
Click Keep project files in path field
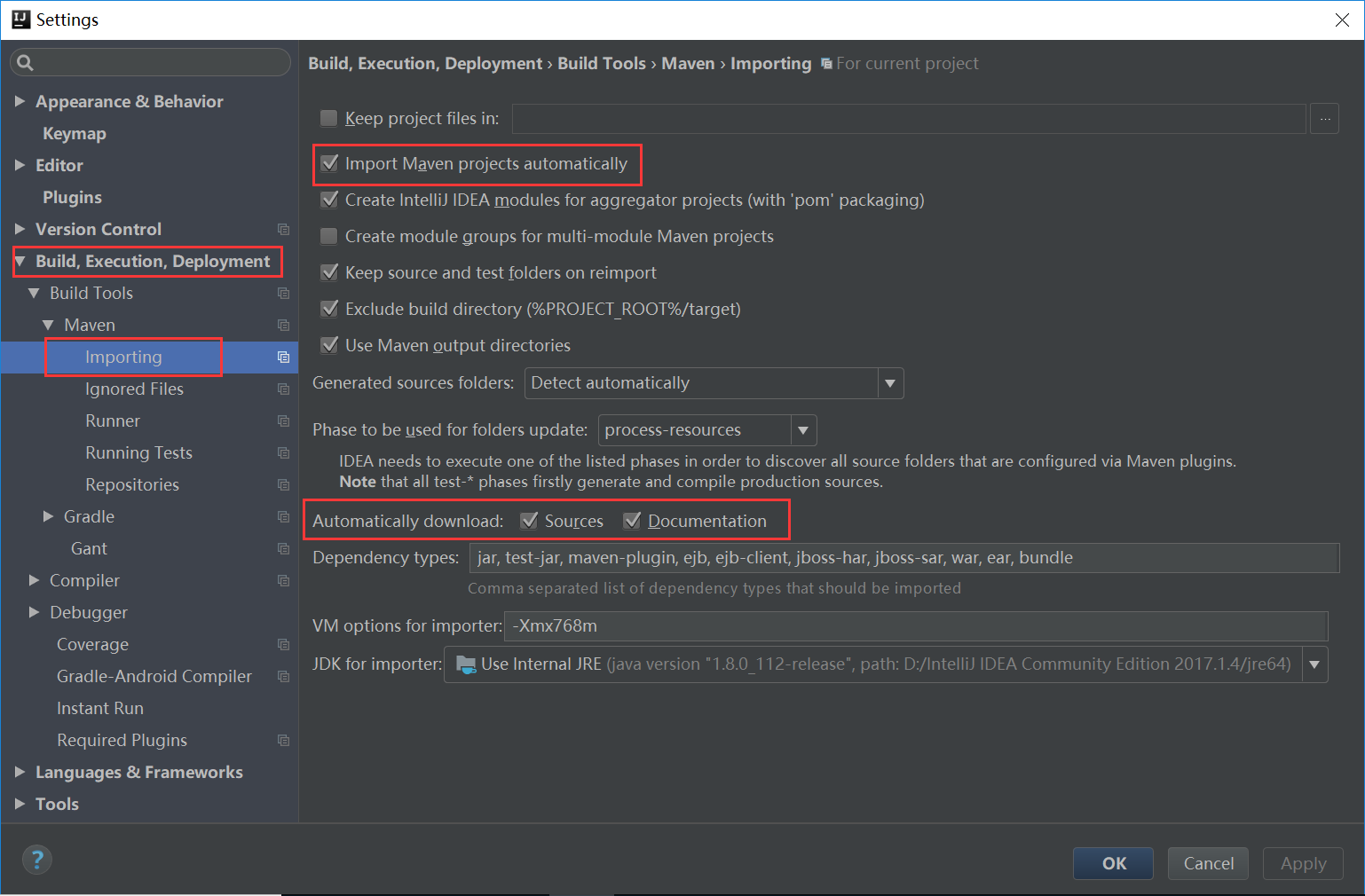[910, 118]
